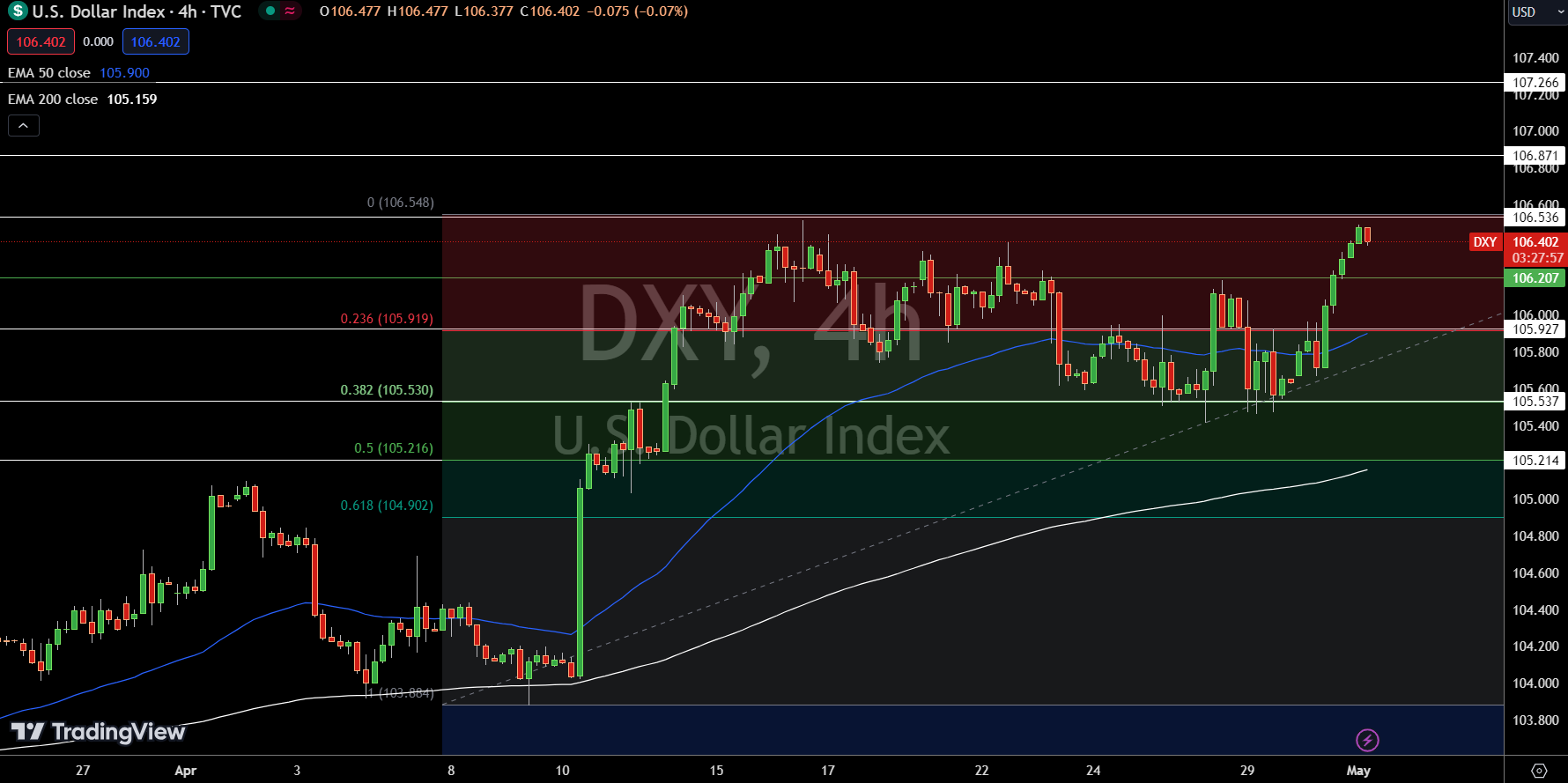The image size is (1568, 783).
Task: Click the green market status dot
Action: tap(270, 11)
